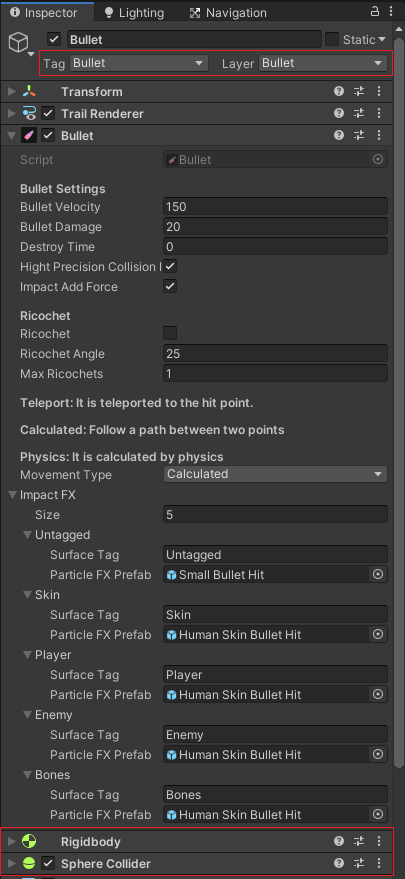Uncheck Impact Add Force
This screenshot has height=879, width=405.
[170, 286]
